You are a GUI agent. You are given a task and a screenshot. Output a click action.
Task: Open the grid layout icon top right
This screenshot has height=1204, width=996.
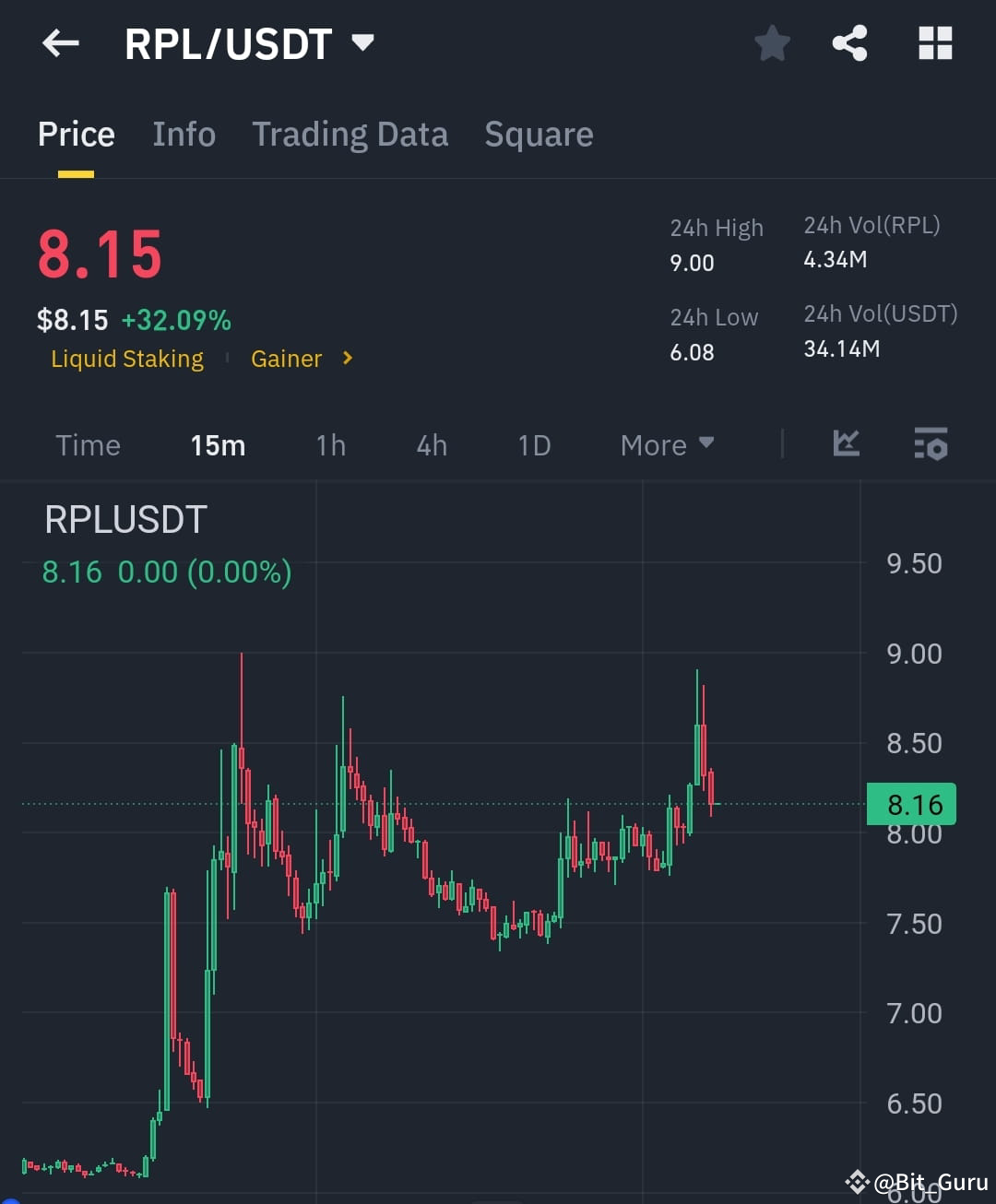pyautogui.click(x=934, y=43)
